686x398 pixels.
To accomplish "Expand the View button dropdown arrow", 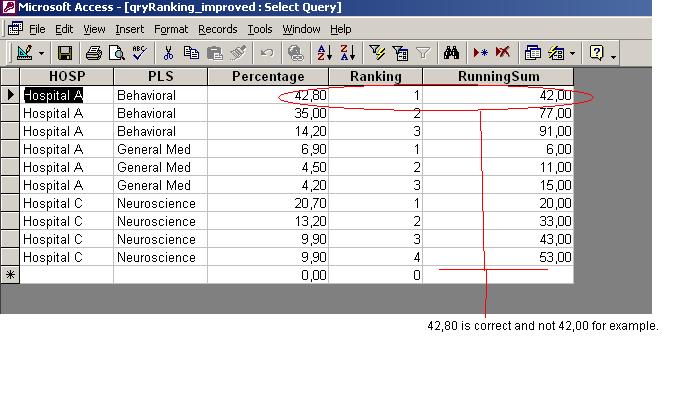I will click(x=42, y=54).
